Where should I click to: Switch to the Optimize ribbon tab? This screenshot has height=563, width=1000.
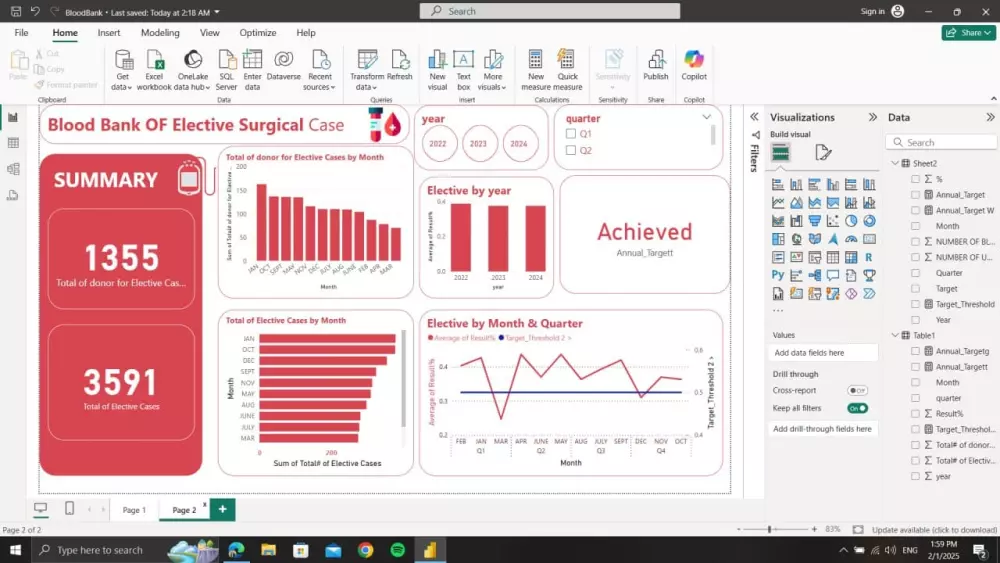click(x=258, y=33)
